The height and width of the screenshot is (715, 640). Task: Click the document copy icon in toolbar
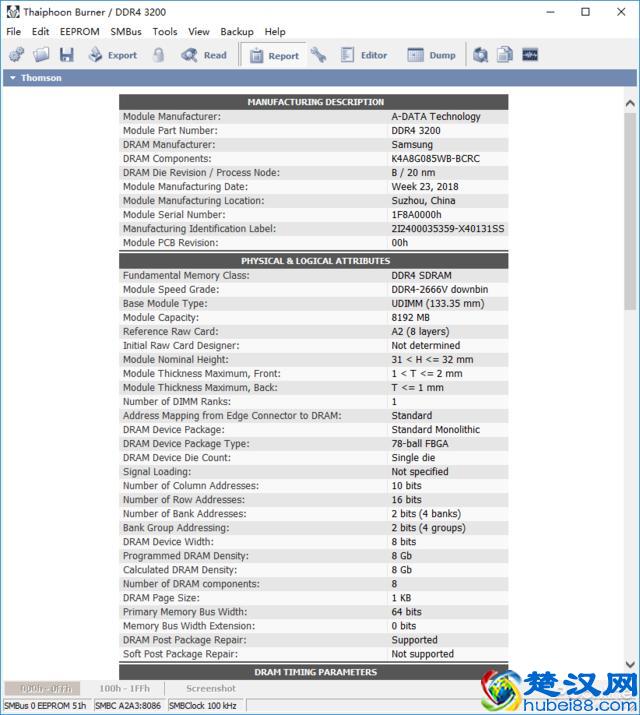(x=505, y=55)
